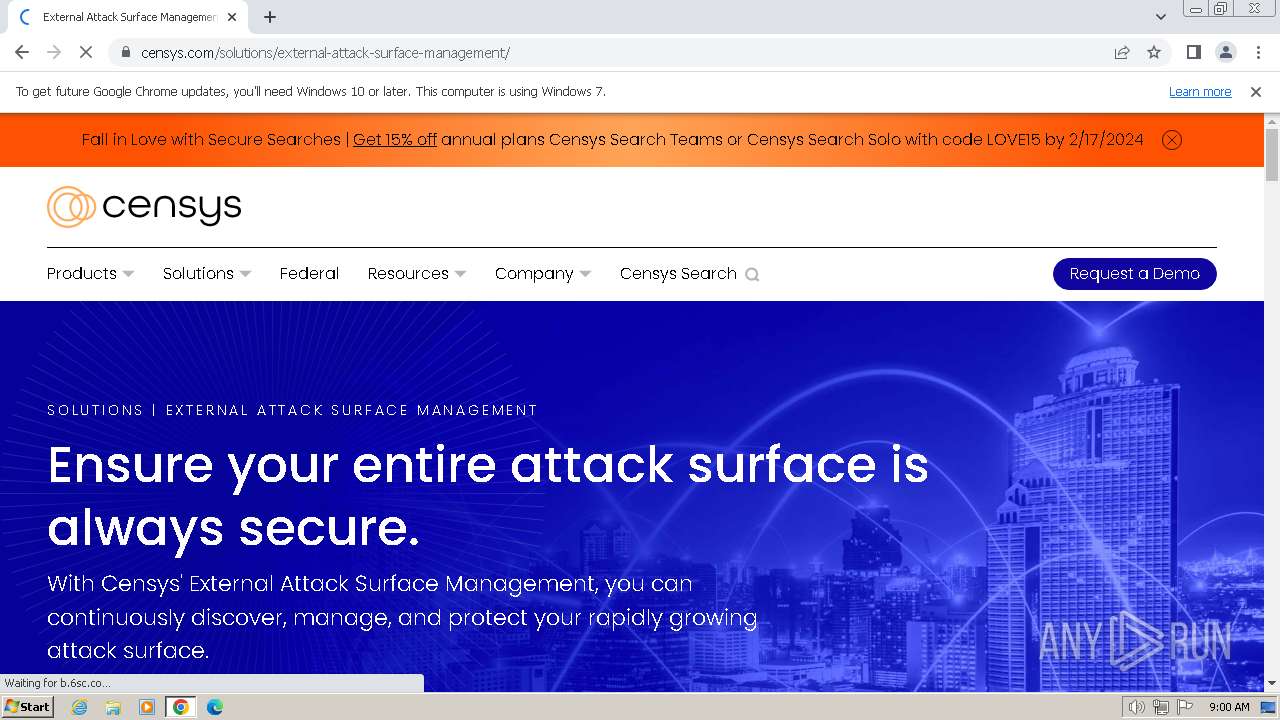The image size is (1280, 720).
Task: Click the 9:00 AM system clock
Action: tap(1229, 707)
